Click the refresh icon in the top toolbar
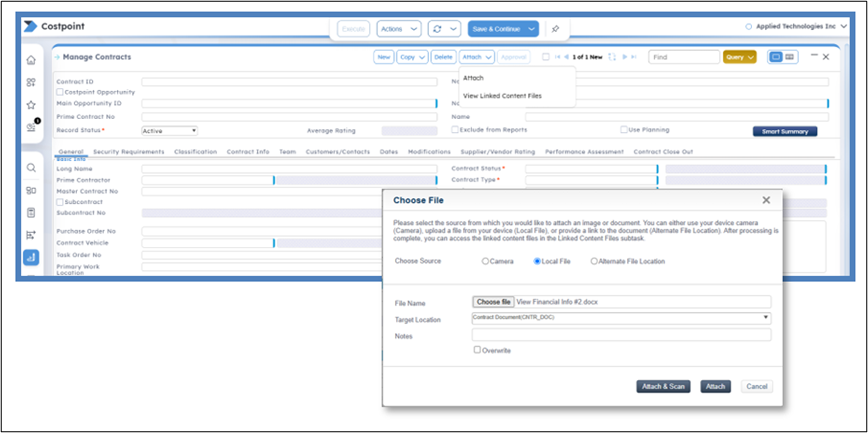This screenshot has height=433, width=868. (437, 29)
